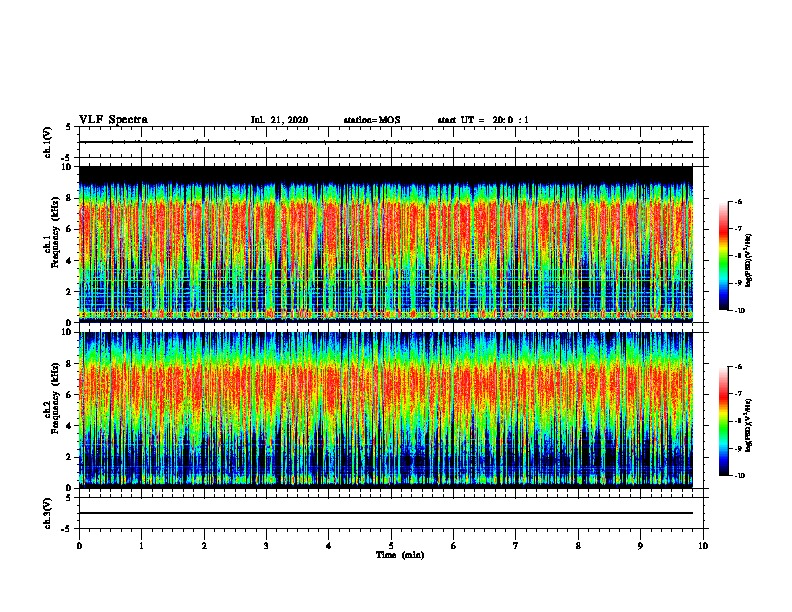Click the "VLF Spectra" plot title
Screen dimensions: 792x612
pos(113,120)
